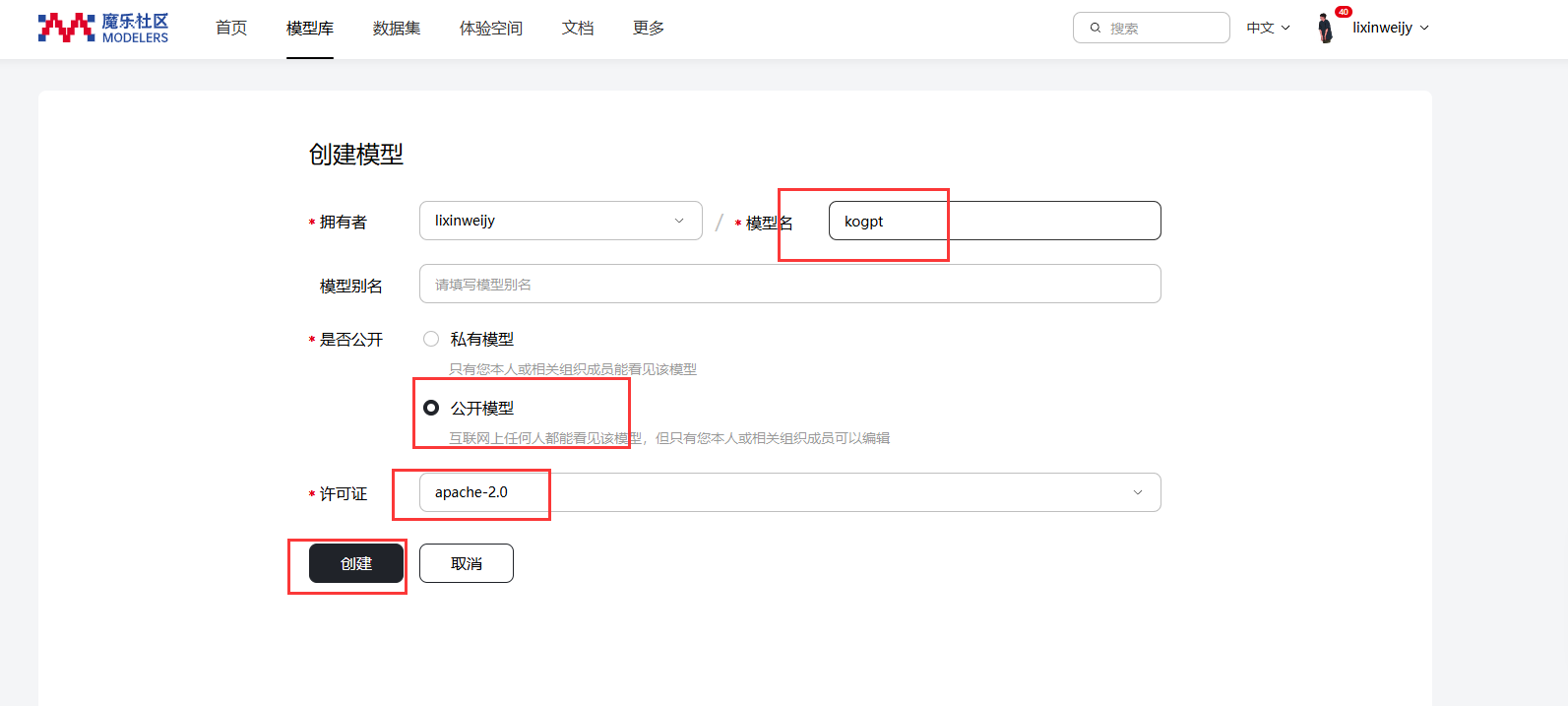1568x706 pixels.
Task: Go to the 首页 home tab
Action: coord(231,28)
